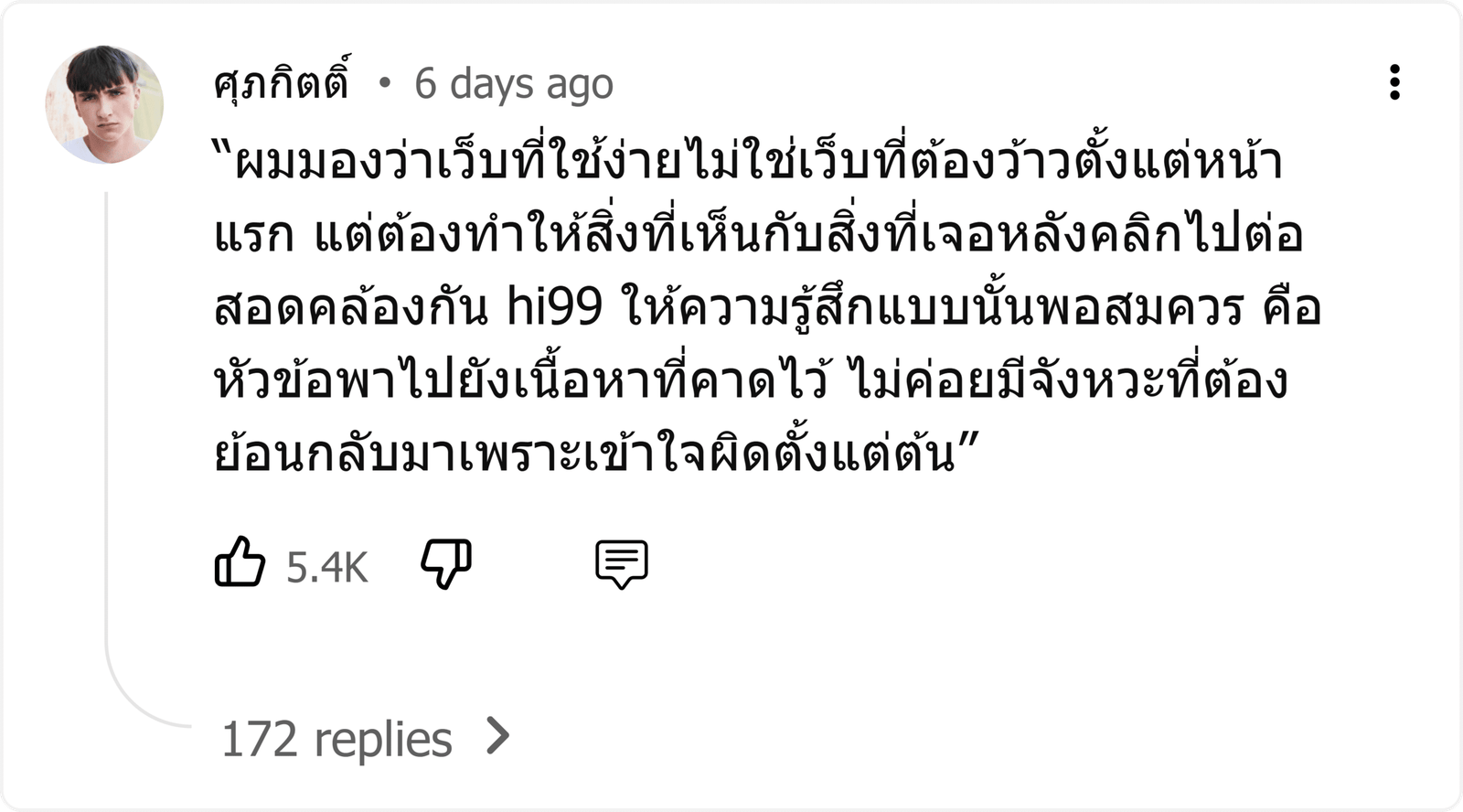
Task: Click comment line starting "แรก แต่ต้องทำให้"
Action: [x=758, y=234]
